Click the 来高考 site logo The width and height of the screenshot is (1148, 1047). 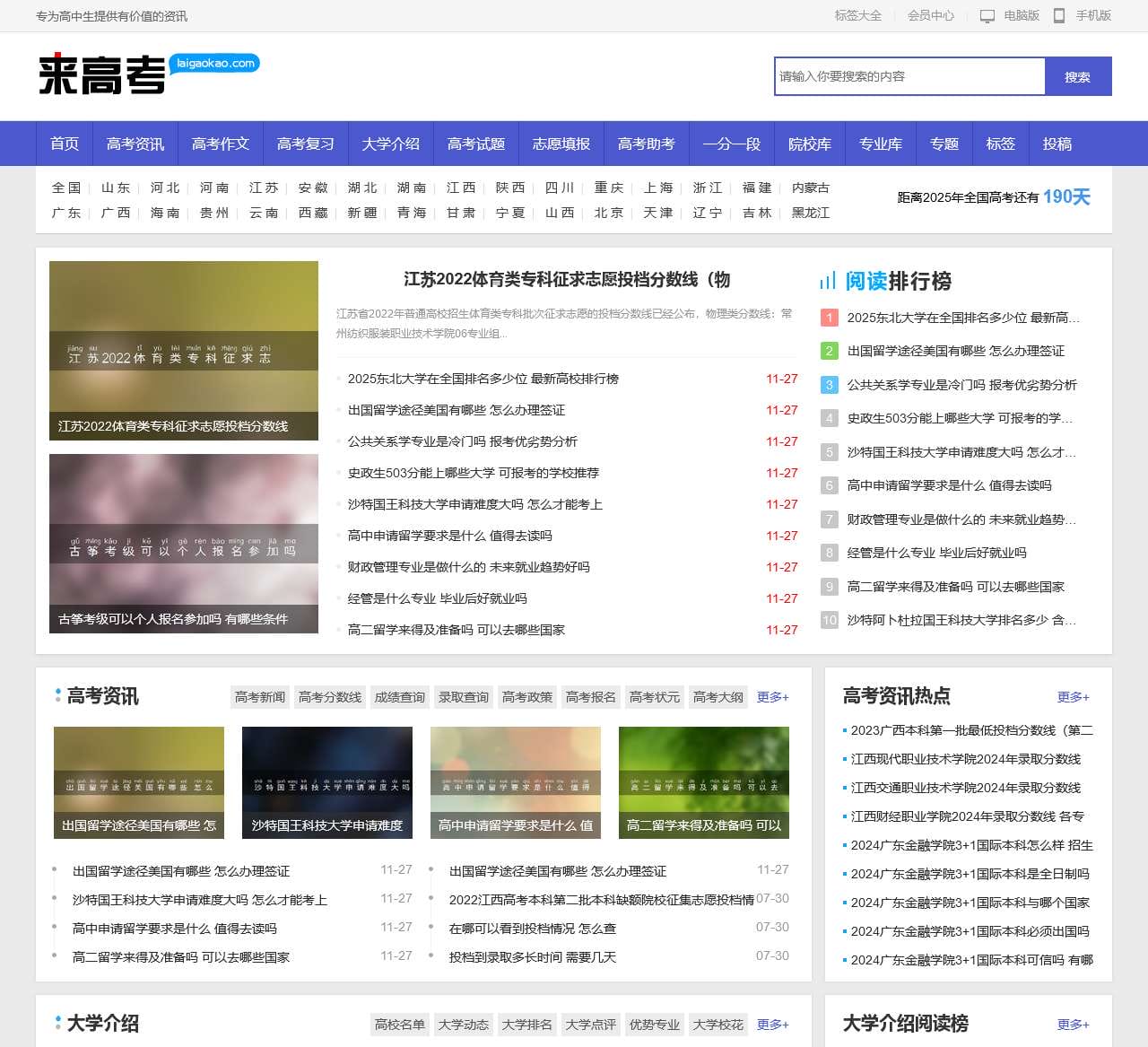pyautogui.click(x=100, y=76)
